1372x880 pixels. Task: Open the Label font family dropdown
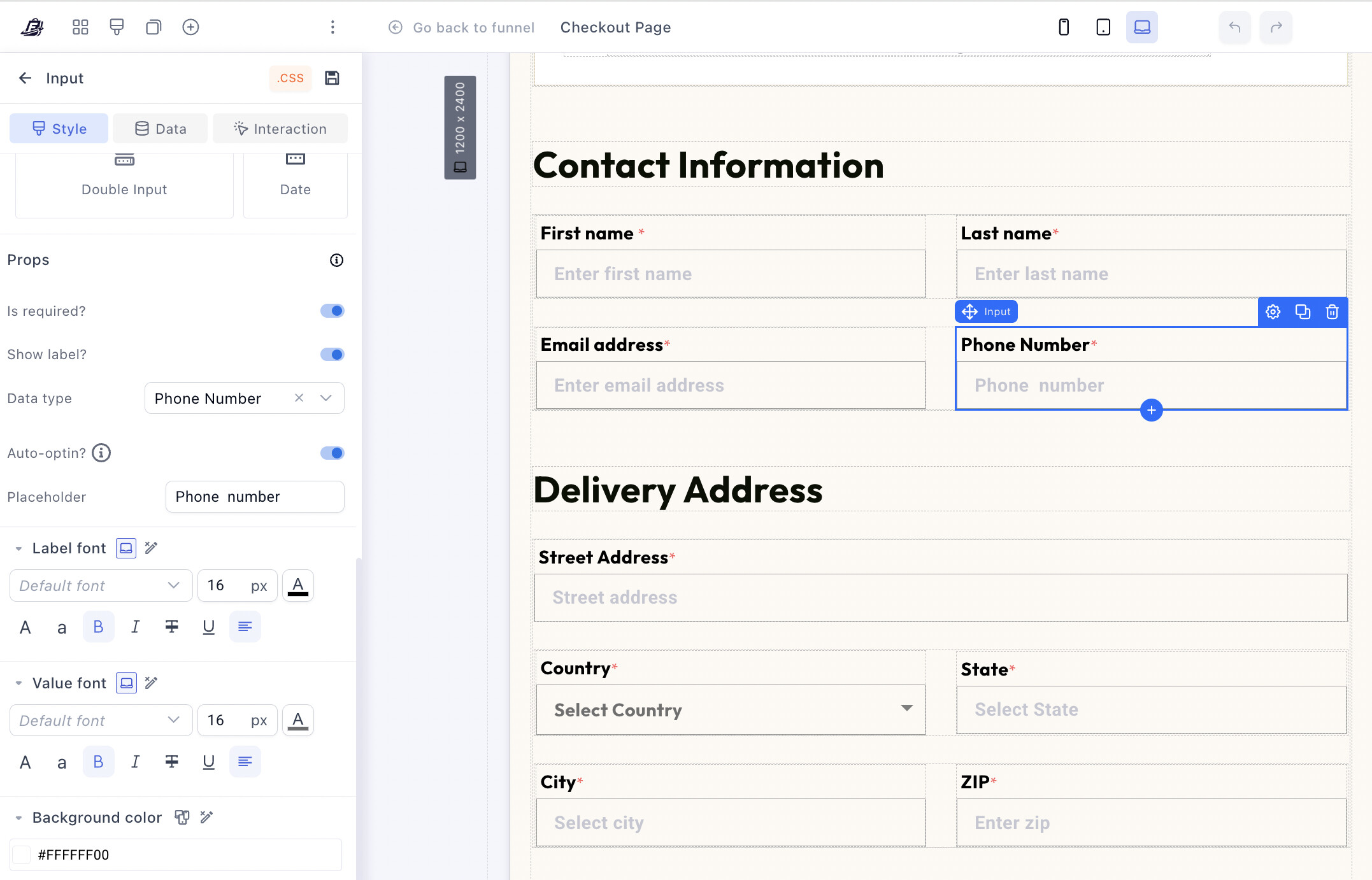(x=101, y=585)
